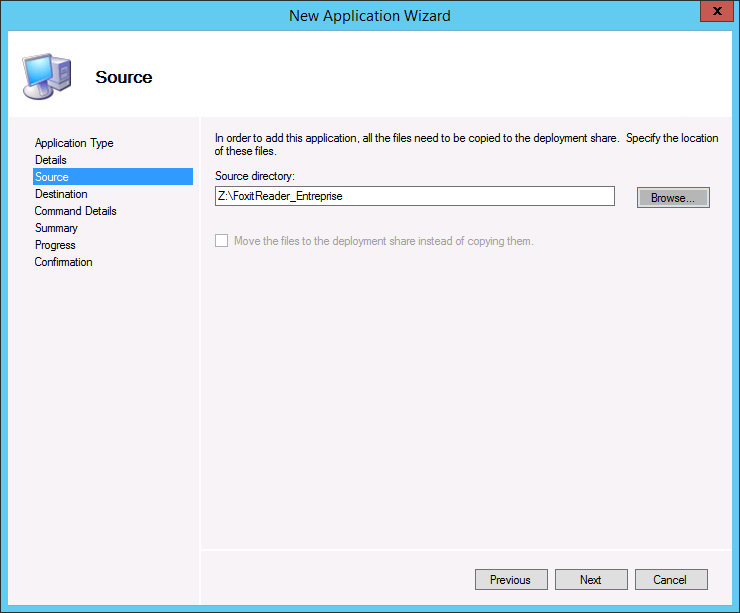Select the Summary step in sidebar

coord(56,228)
